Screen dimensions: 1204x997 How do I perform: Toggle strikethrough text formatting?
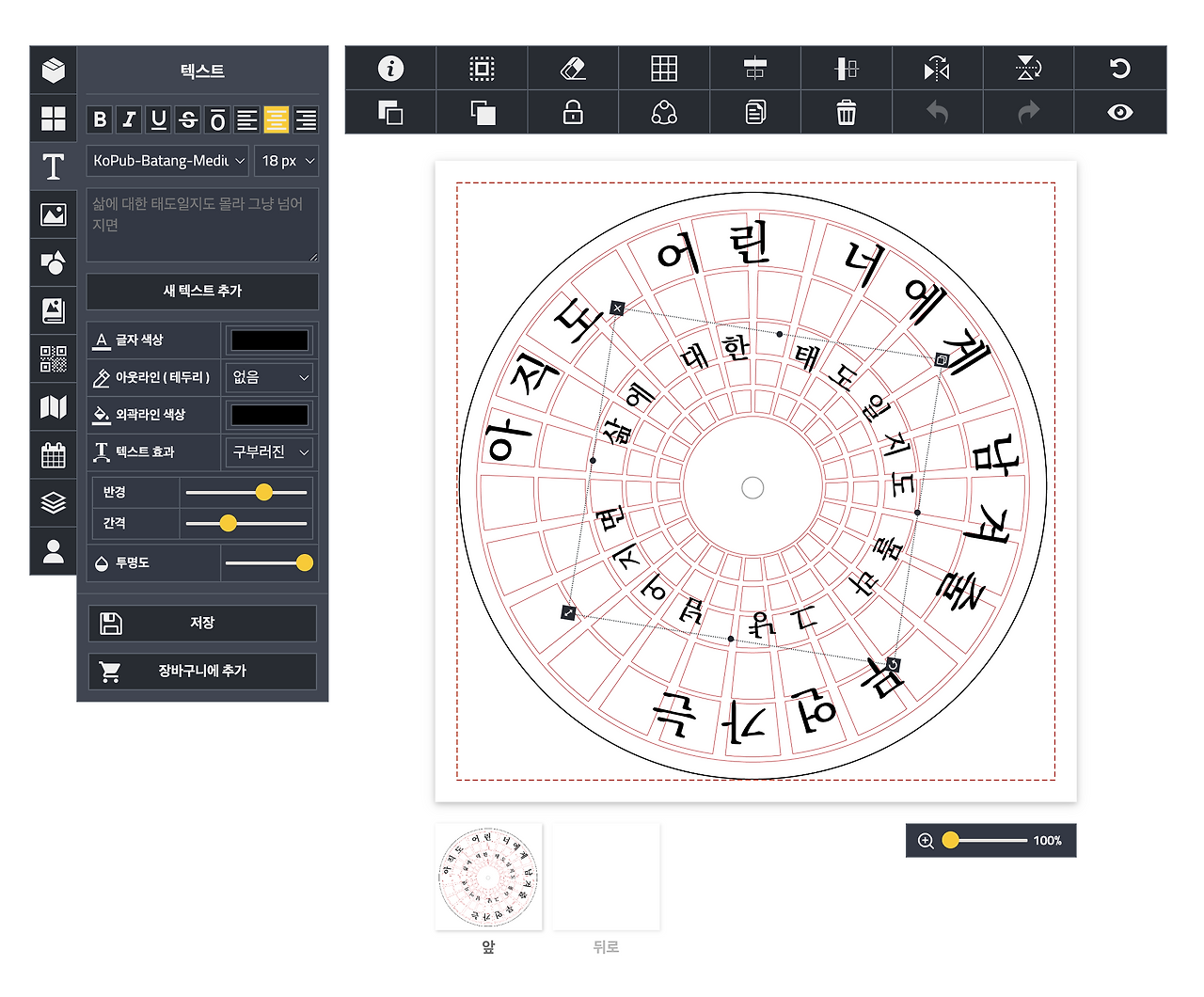point(187,119)
